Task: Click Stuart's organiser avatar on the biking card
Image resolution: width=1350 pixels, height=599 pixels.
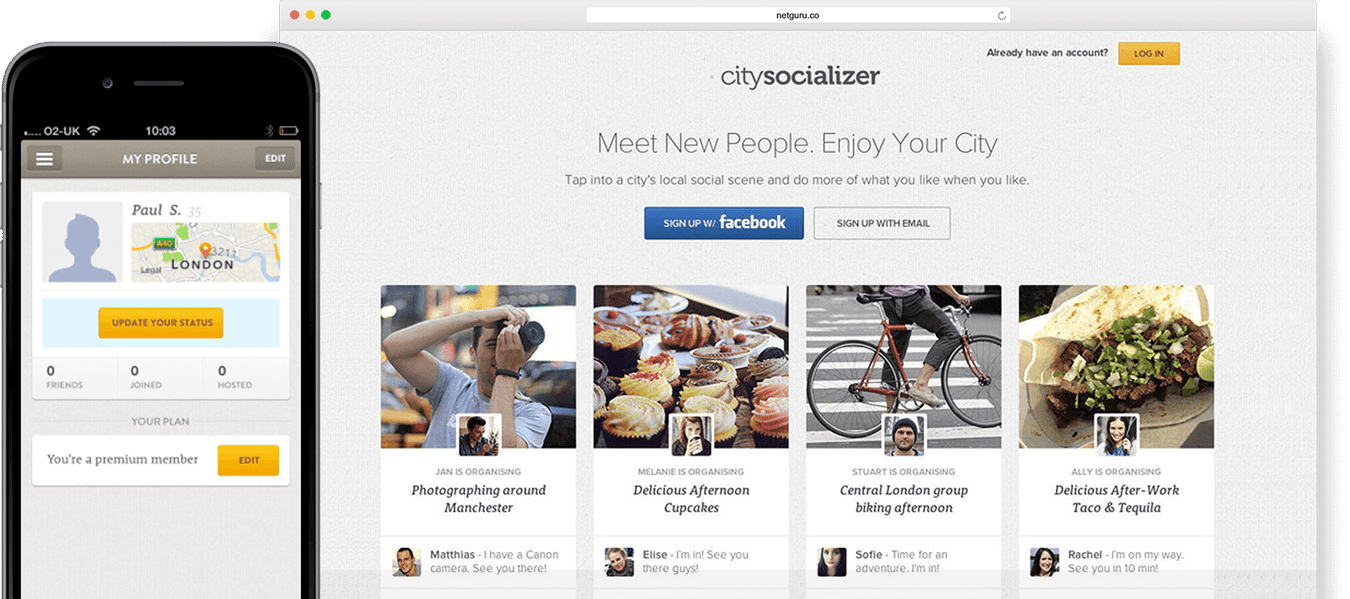Action: coord(904,435)
